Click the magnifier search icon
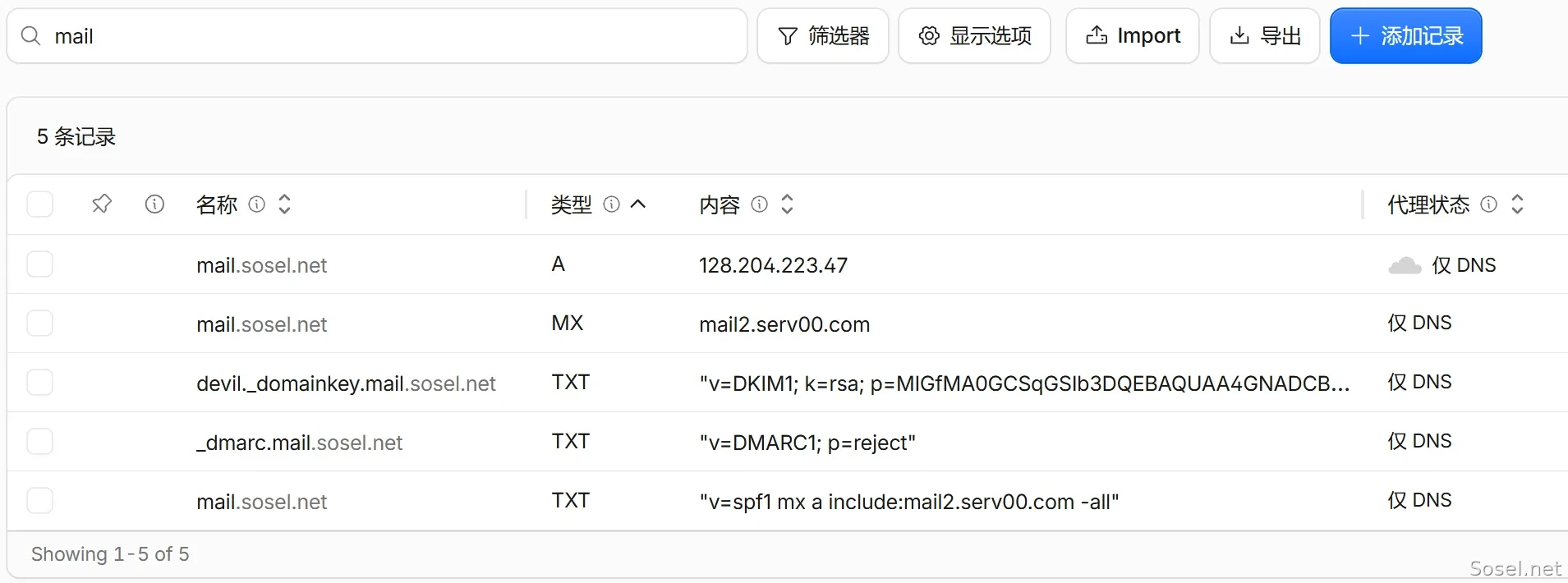This screenshot has width=1568, height=583. 30,36
